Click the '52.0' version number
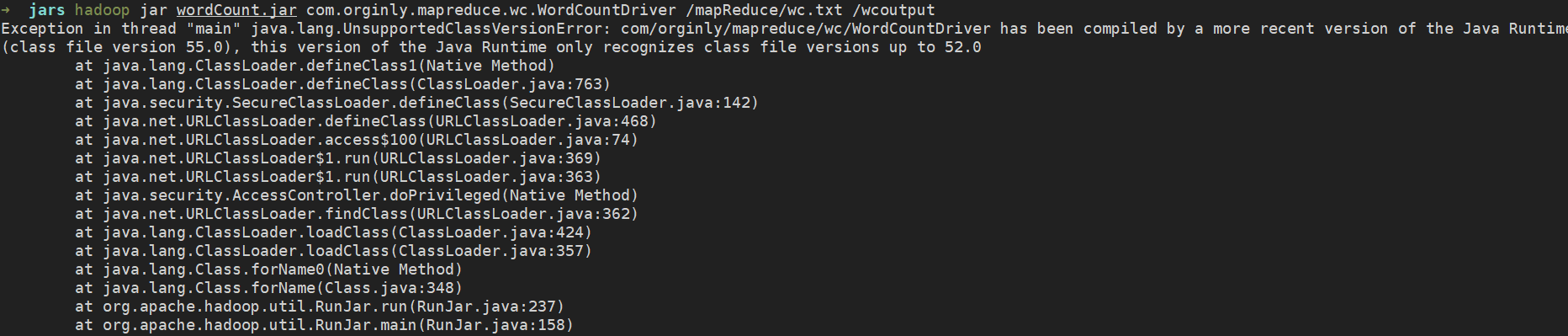The height and width of the screenshot is (336, 1568). click(963, 47)
